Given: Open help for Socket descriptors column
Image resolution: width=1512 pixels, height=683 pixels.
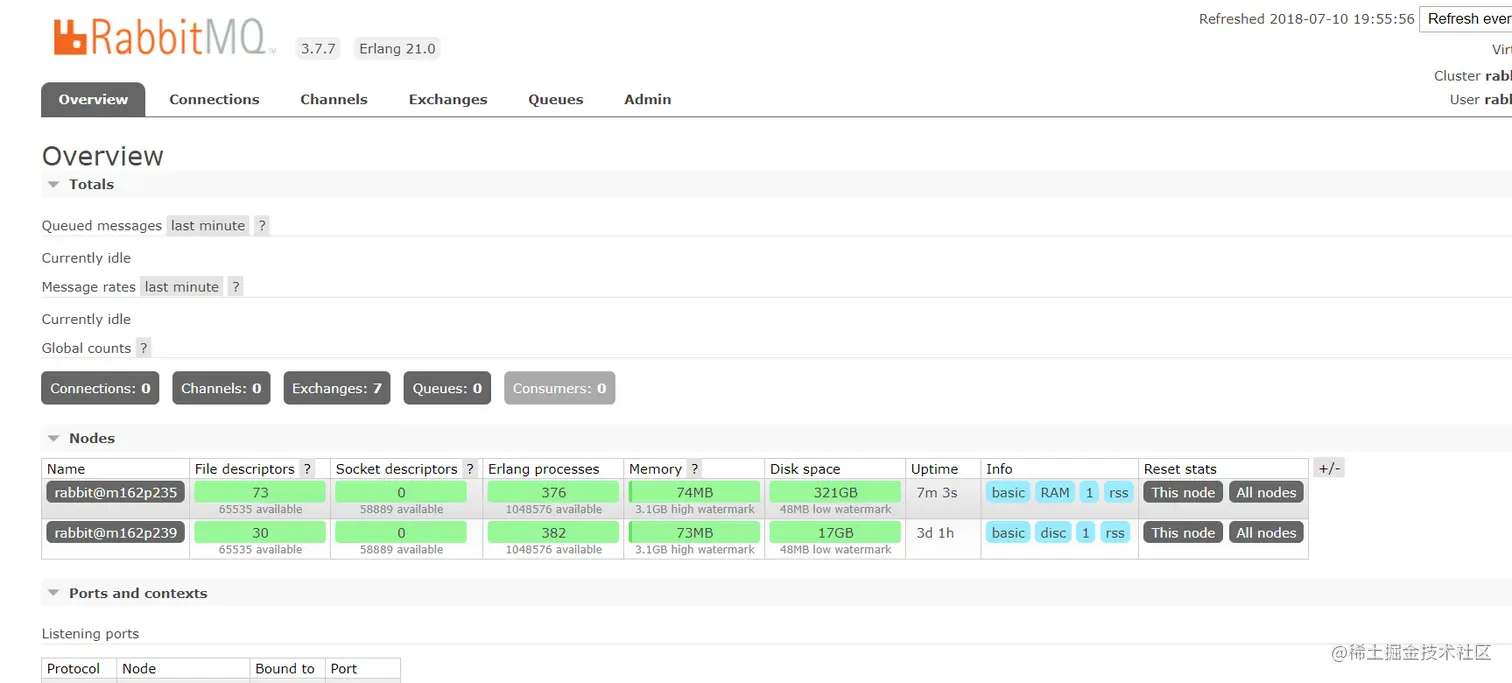Looking at the screenshot, I should [x=470, y=469].
